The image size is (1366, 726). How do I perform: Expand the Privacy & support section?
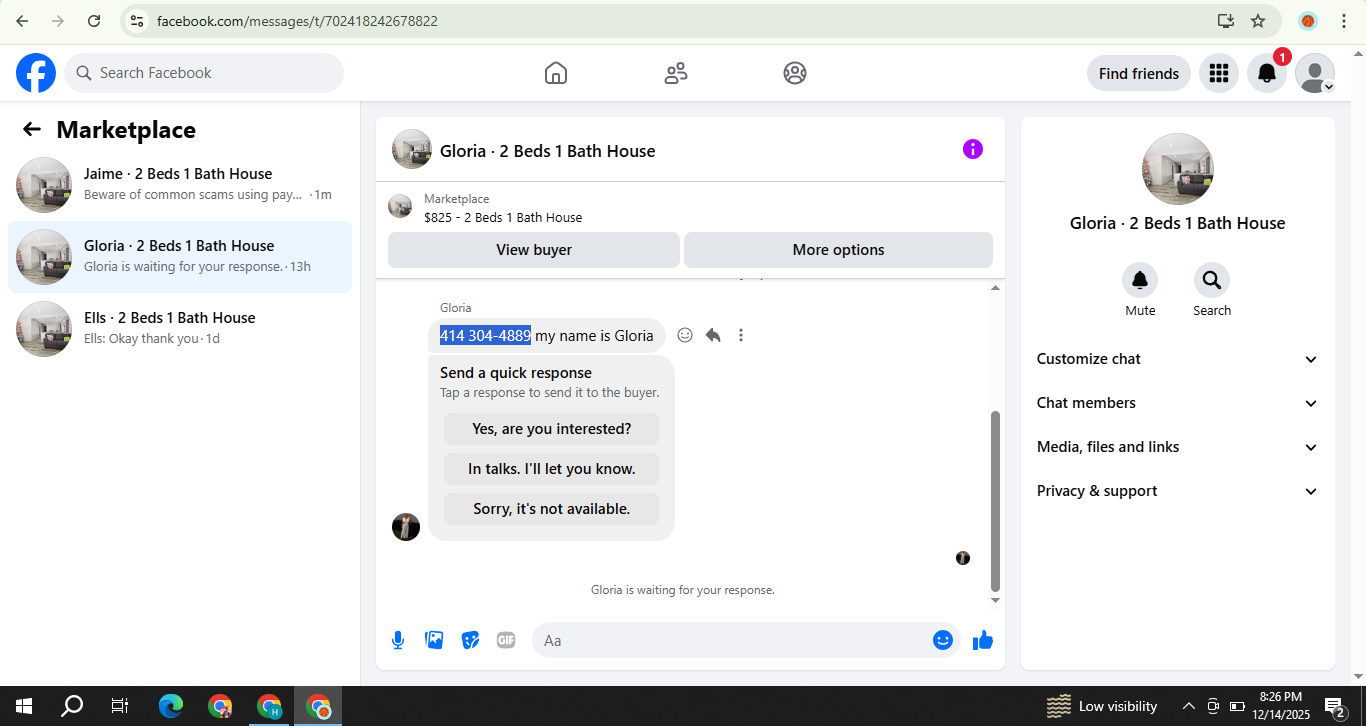point(1178,491)
